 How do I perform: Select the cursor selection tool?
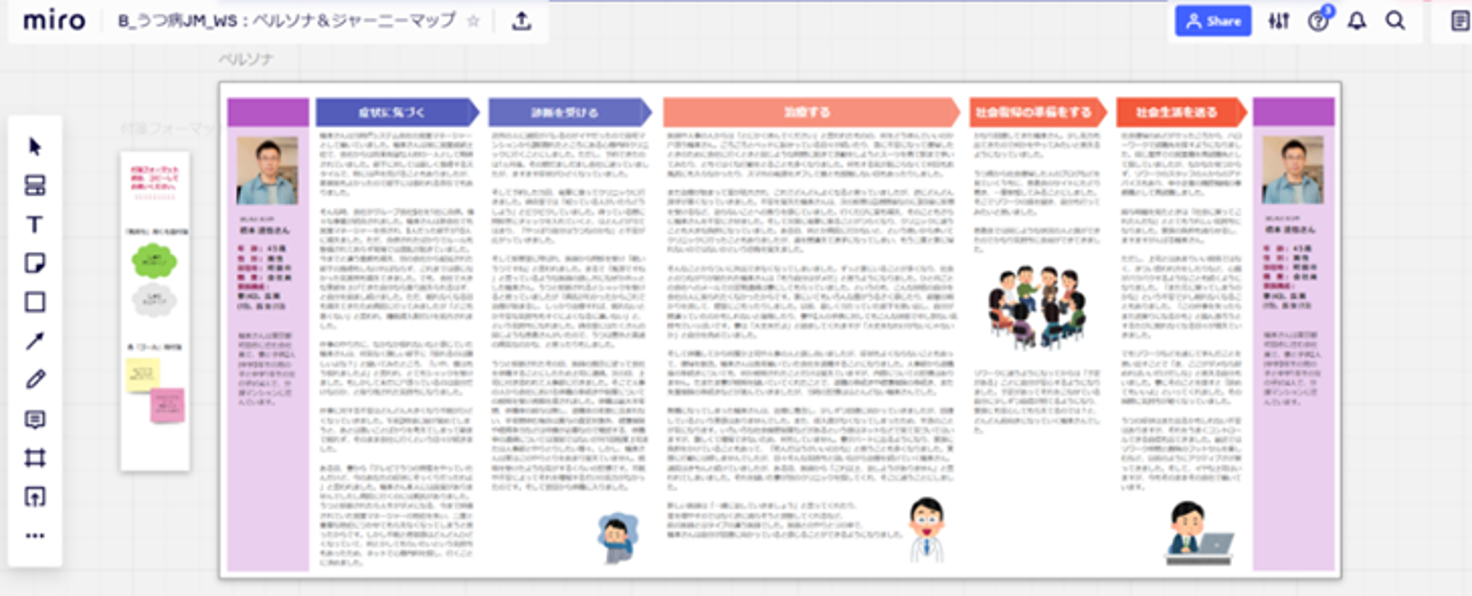(35, 146)
